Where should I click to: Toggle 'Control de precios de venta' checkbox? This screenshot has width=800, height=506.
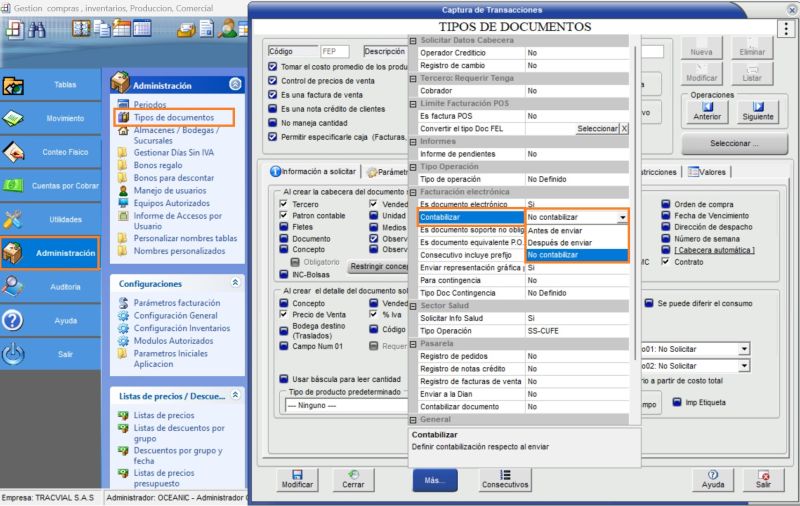coord(273,81)
